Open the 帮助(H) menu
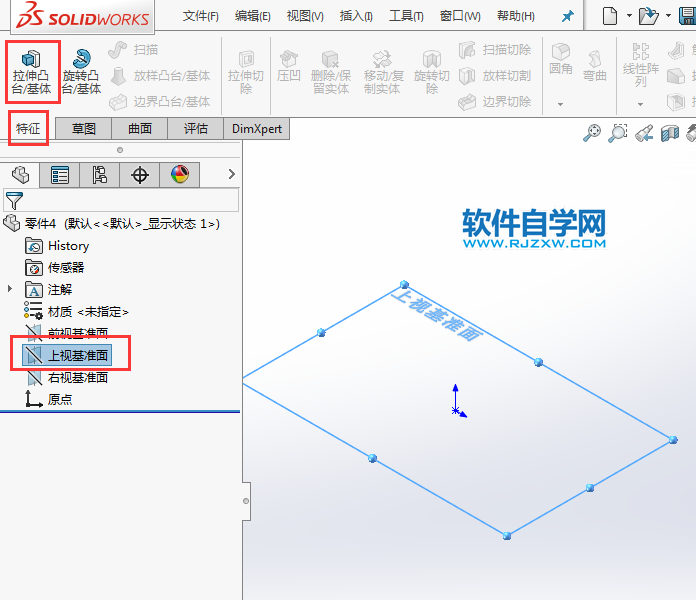The height and width of the screenshot is (600, 696). (516, 16)
